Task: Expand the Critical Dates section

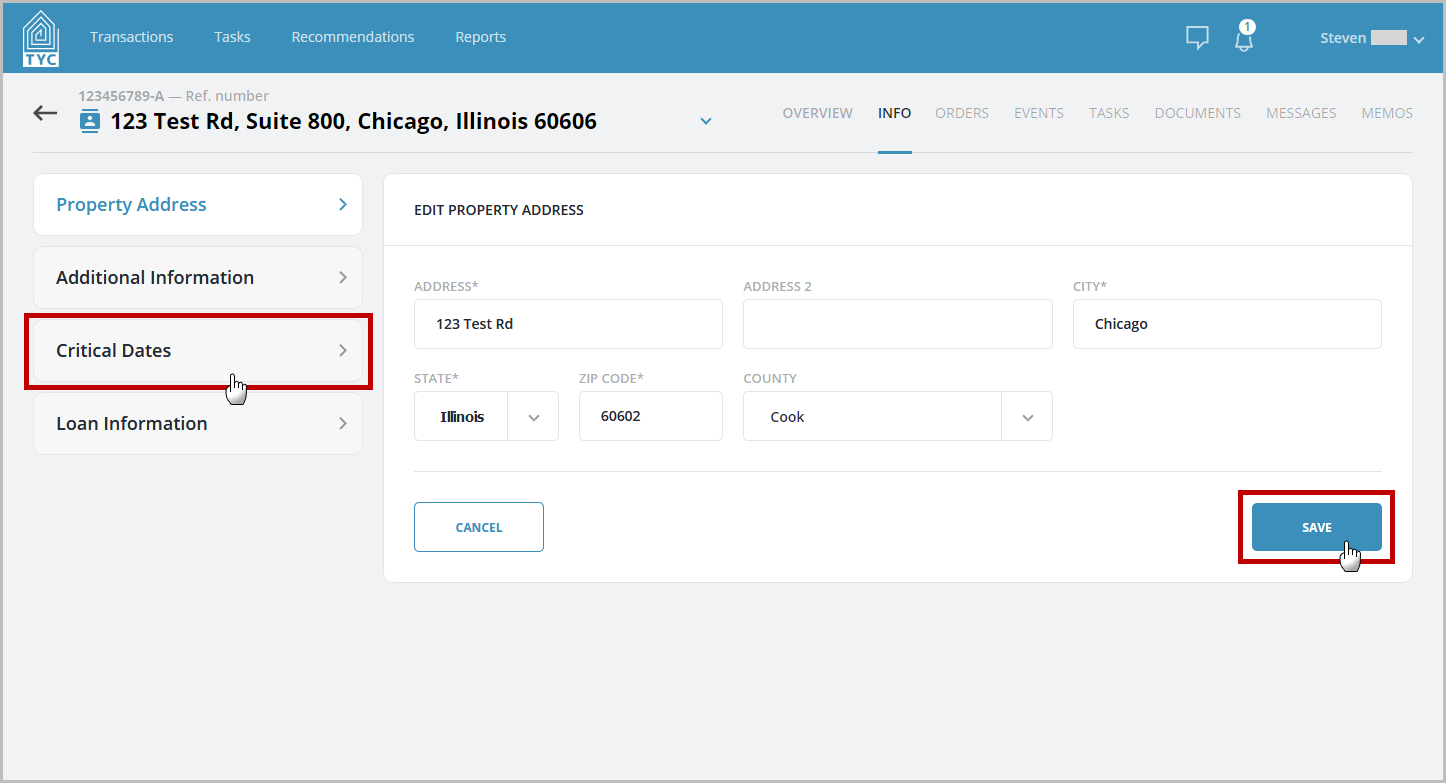Action: coord(197,350)
